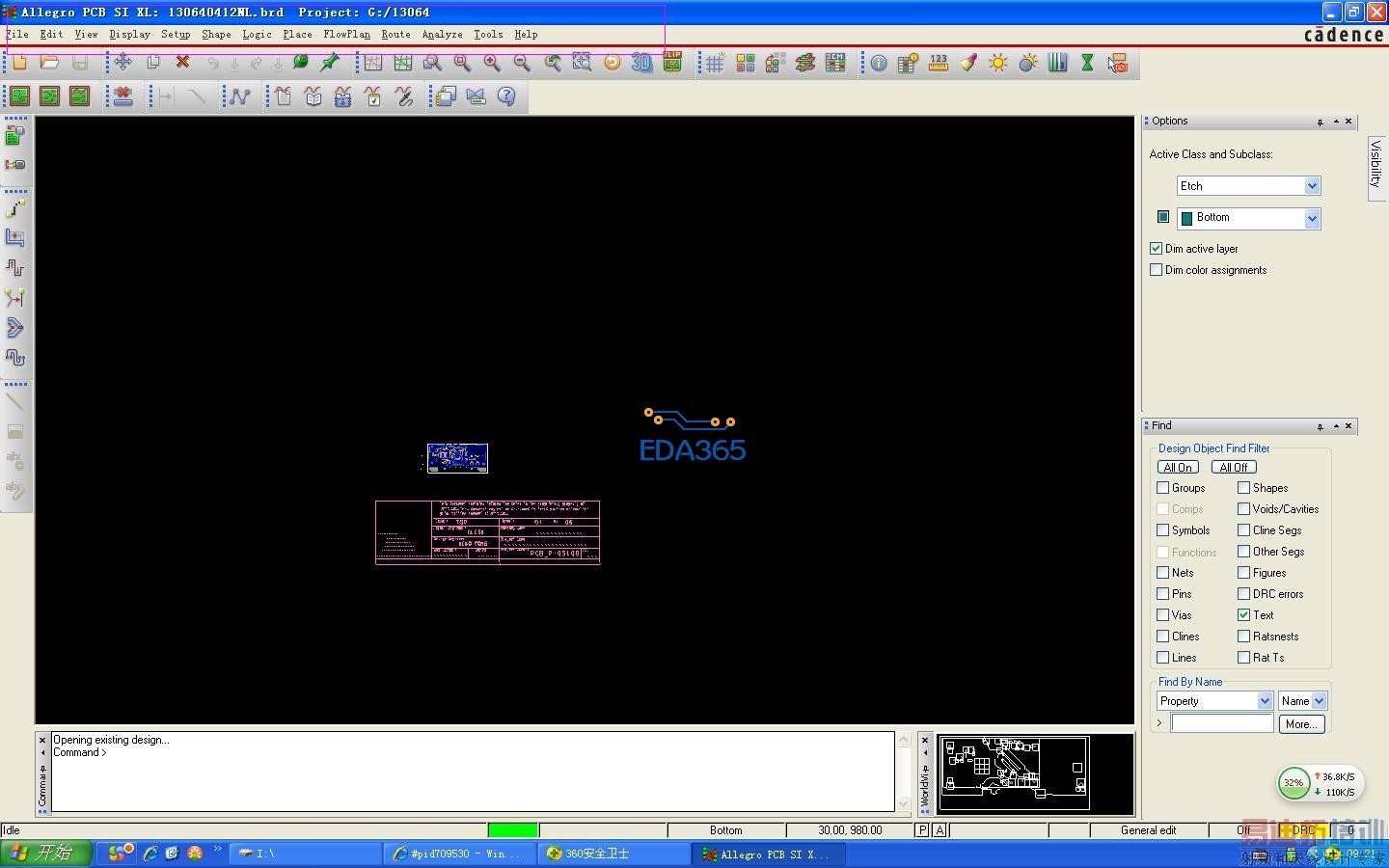This screenshot has width=1389, height=868.
Task: Click the active layer color swatch
Action: (1163, 217)
